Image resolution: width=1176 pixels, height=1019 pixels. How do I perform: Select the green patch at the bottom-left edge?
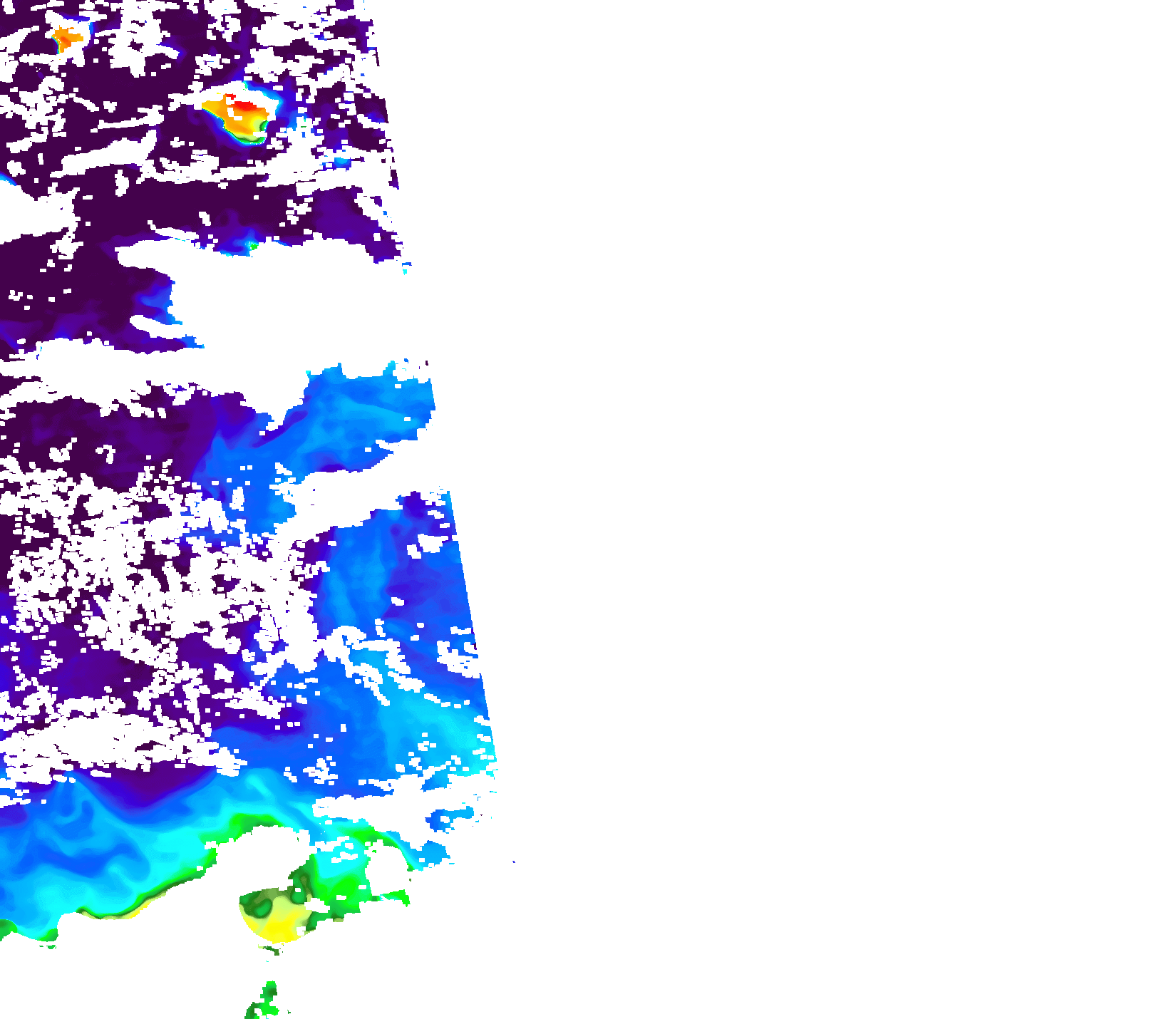click(x=6, y=928)
